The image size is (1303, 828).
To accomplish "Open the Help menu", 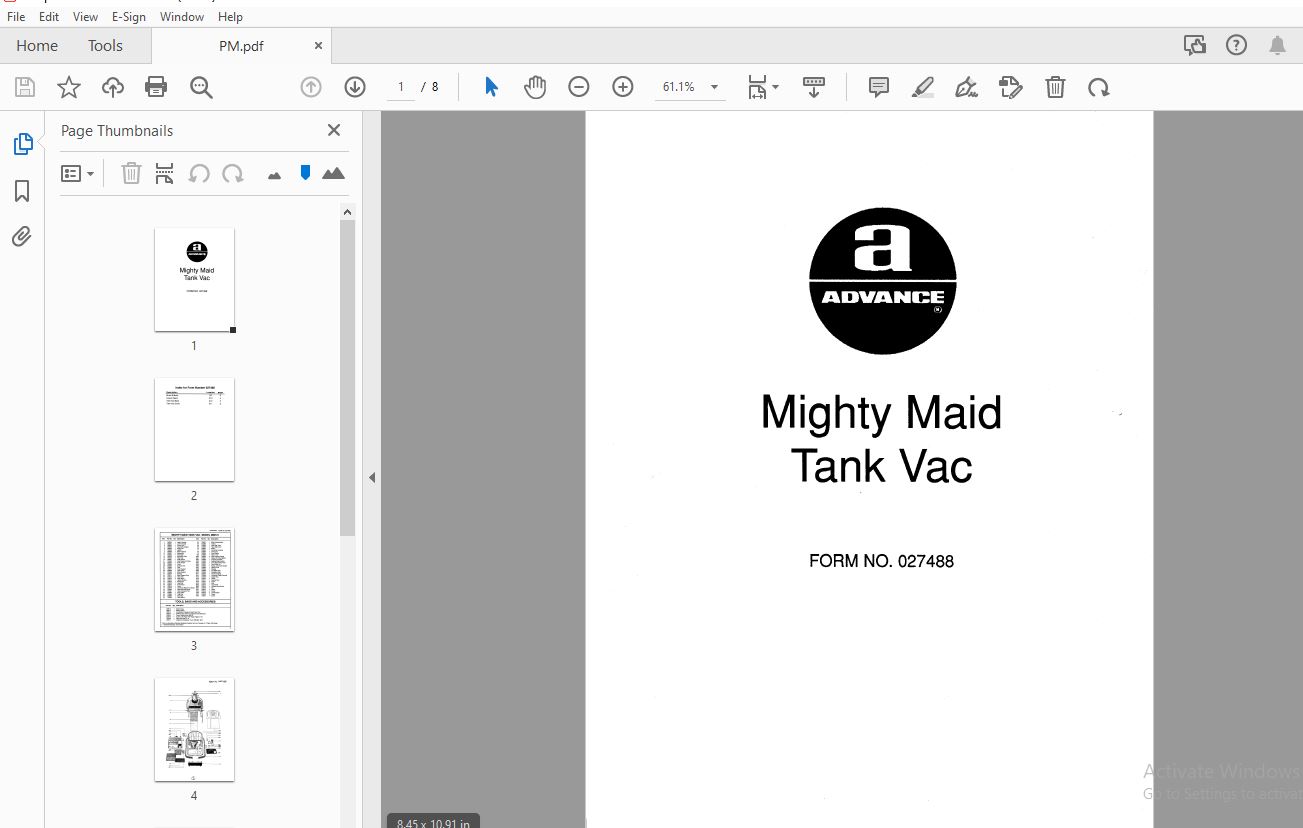I will (x=230, y=16).
